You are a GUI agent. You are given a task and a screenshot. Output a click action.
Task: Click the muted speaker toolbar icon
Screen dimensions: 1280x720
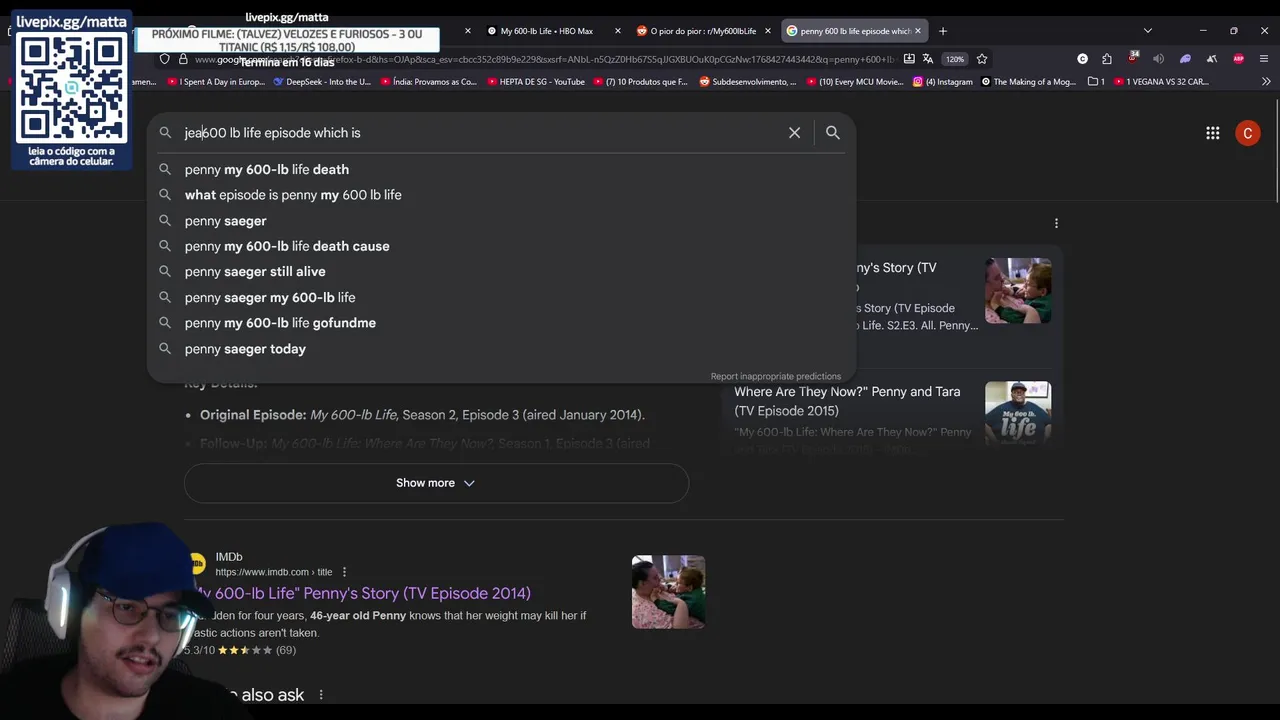[x=1159, y=59]
